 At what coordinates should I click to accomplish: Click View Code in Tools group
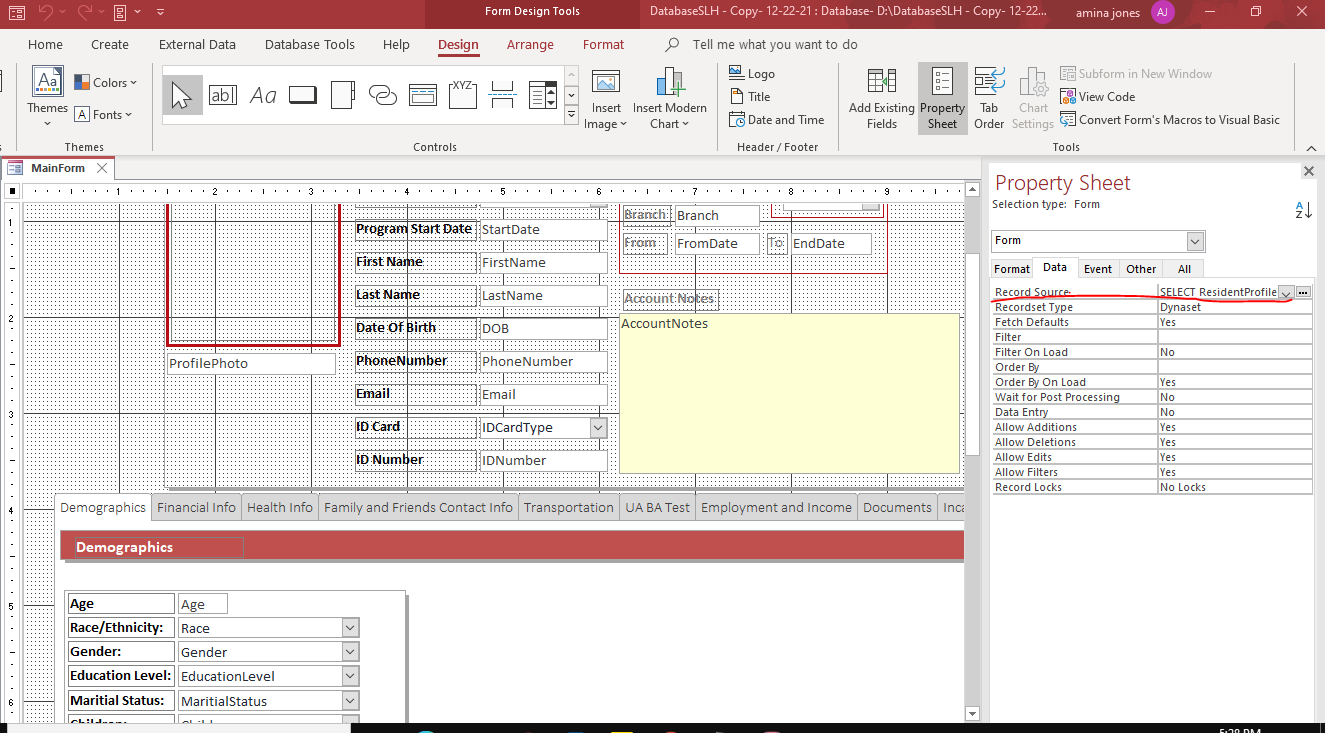pos(1098,96)
